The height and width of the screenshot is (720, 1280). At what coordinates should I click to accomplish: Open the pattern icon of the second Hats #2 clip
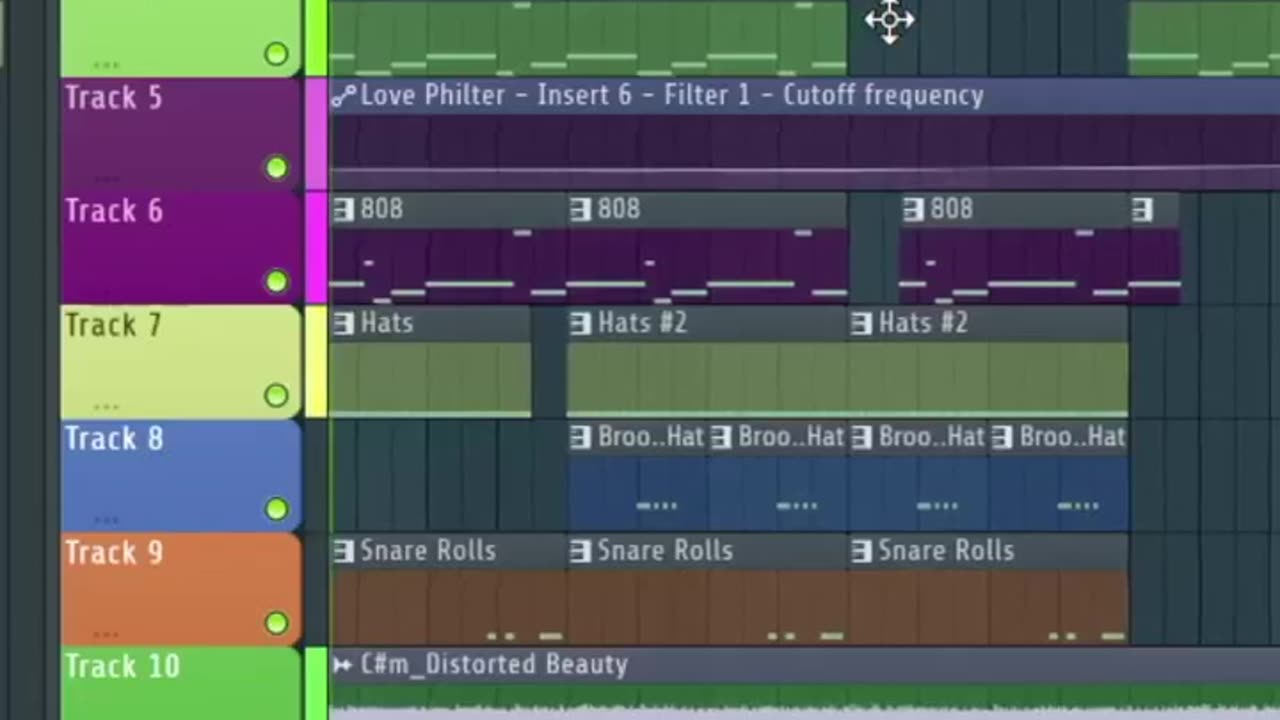pos(862,323)
